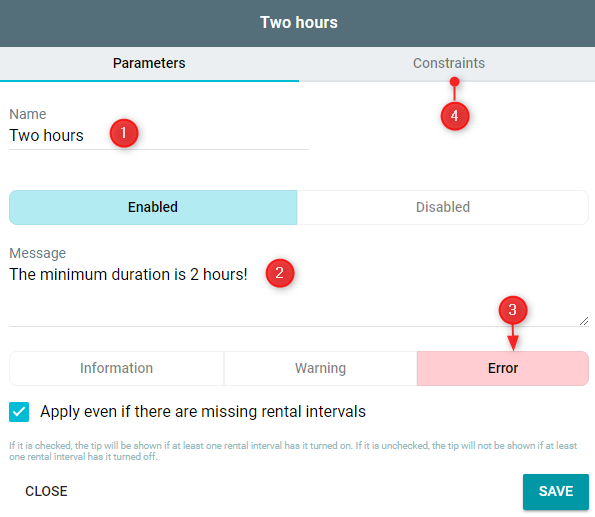The width and height of the screenshot is (595, 517).
Task: Choose the Warning message type
Action: click(320, 368)
